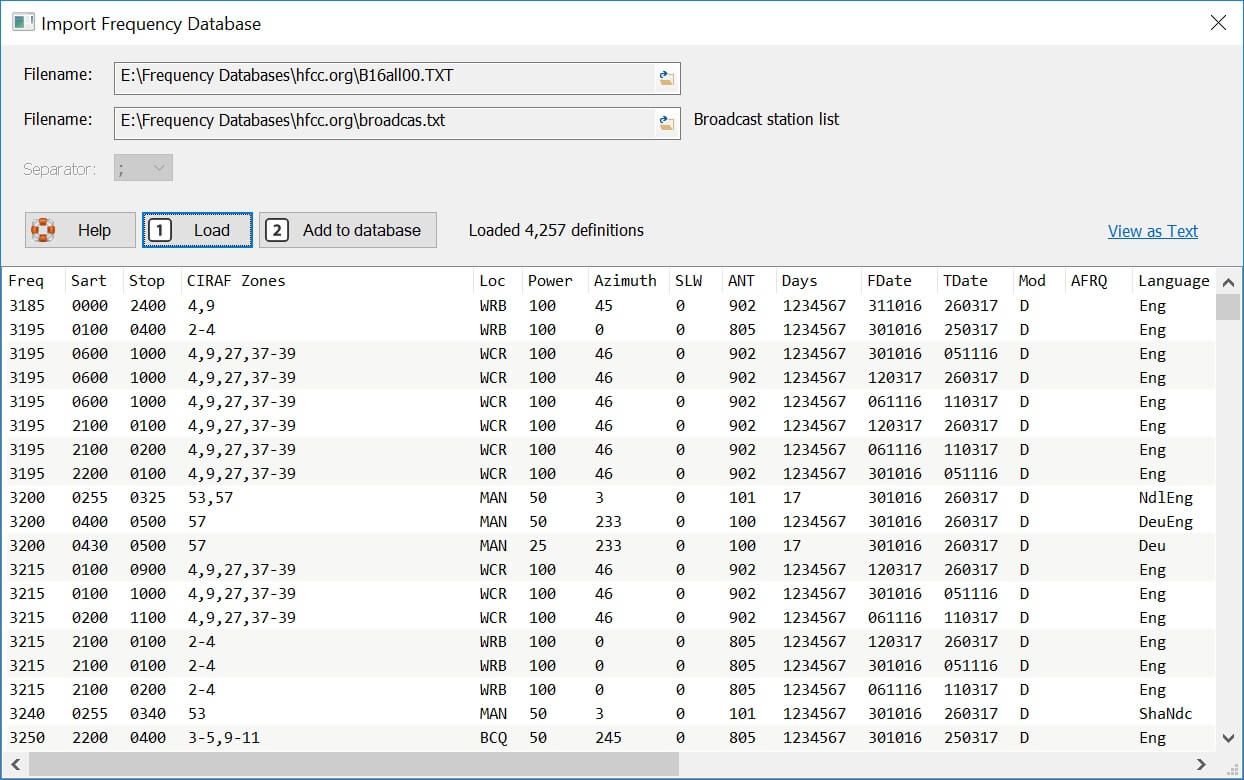Click the "2" badge on Add to database

point(276,229)
